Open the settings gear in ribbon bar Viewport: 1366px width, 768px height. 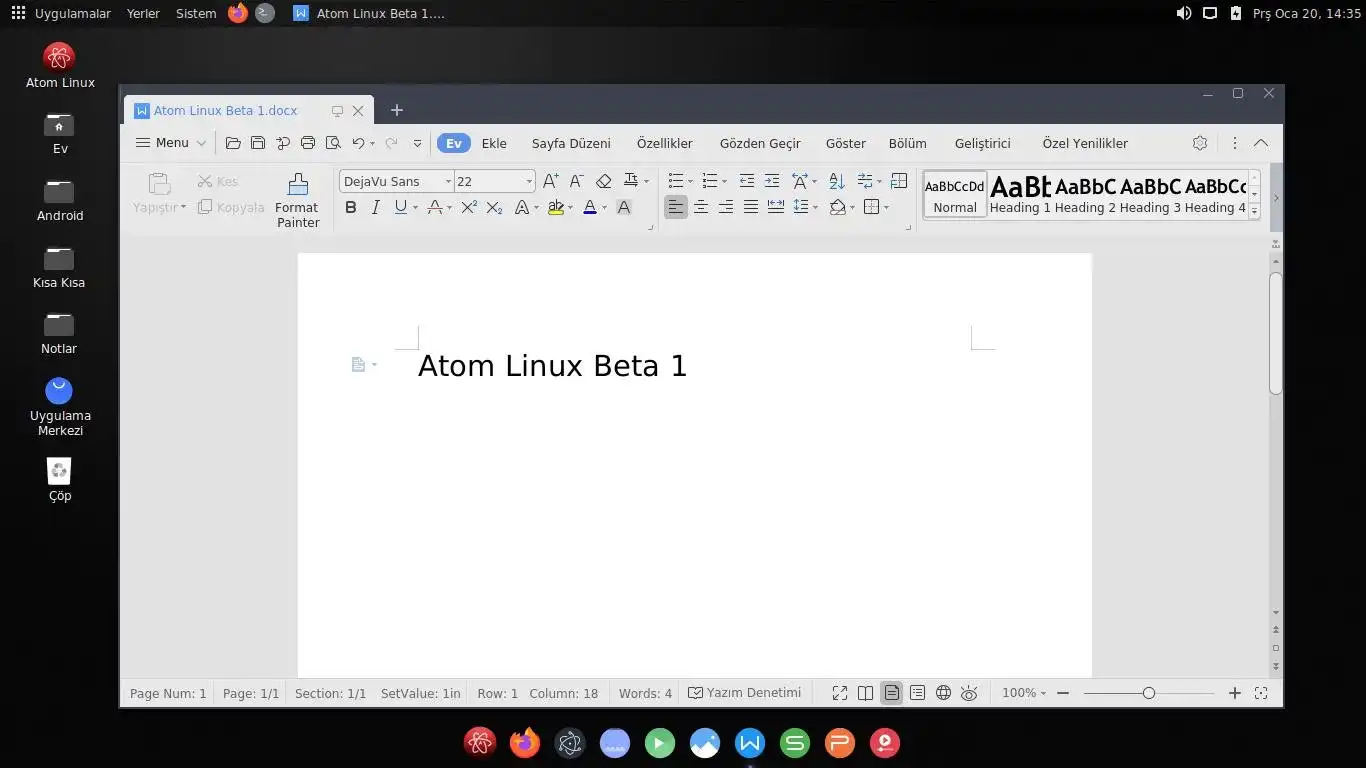coord(1200,143)
